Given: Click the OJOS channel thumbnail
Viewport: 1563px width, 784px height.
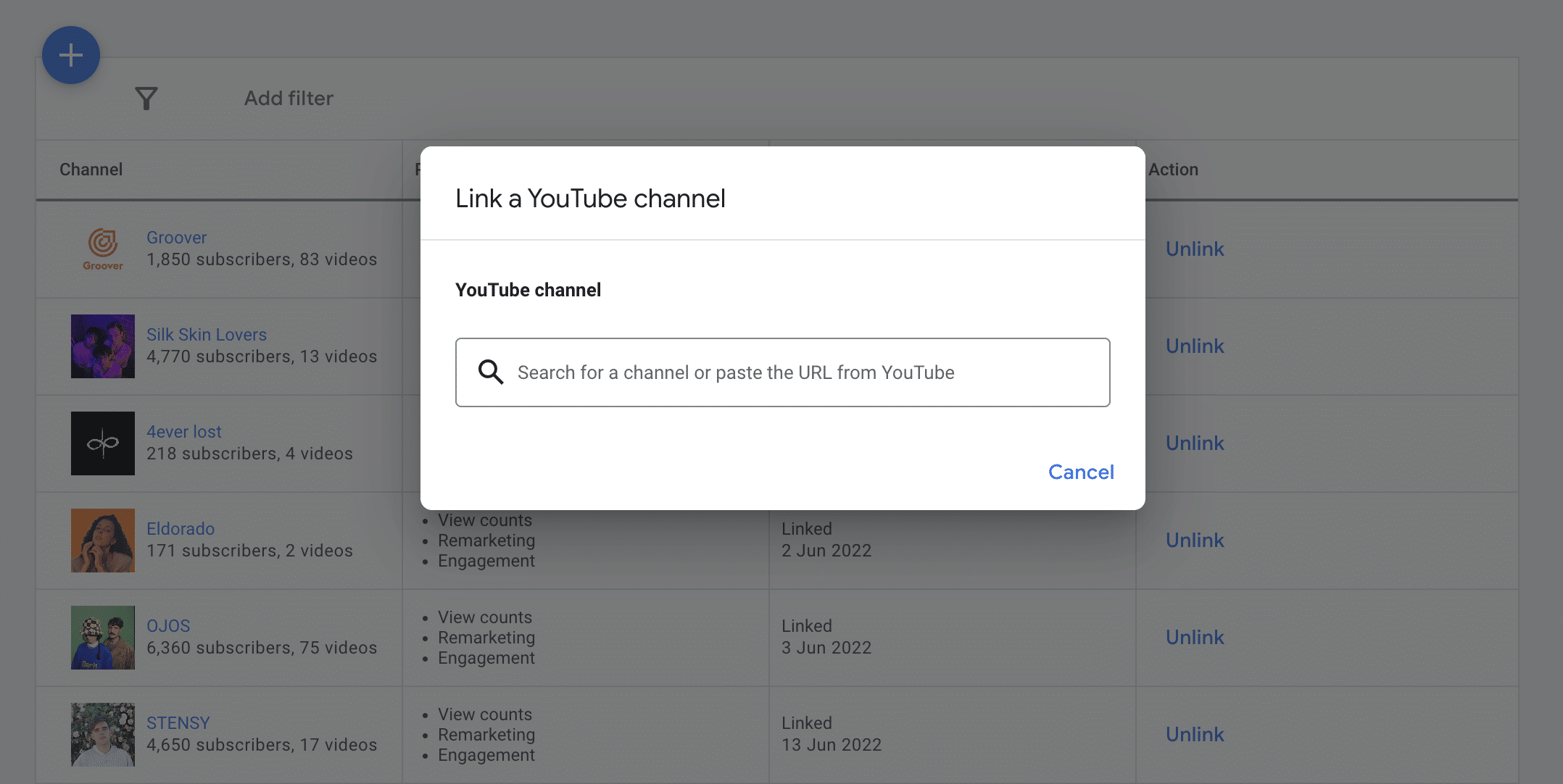Looking at the screenshot, I should click(x=103, y=638).
